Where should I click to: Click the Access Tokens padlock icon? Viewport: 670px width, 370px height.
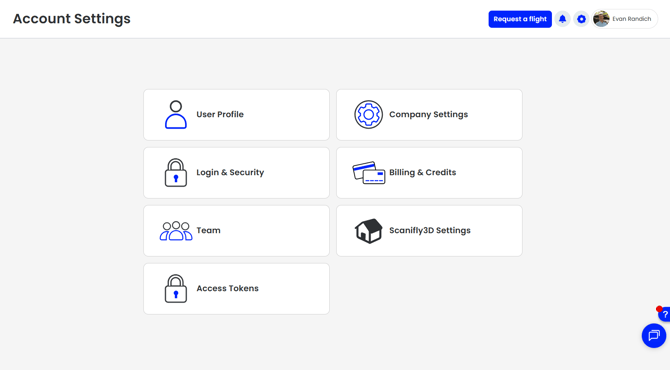pyautogui.click(x=176, y=288)
